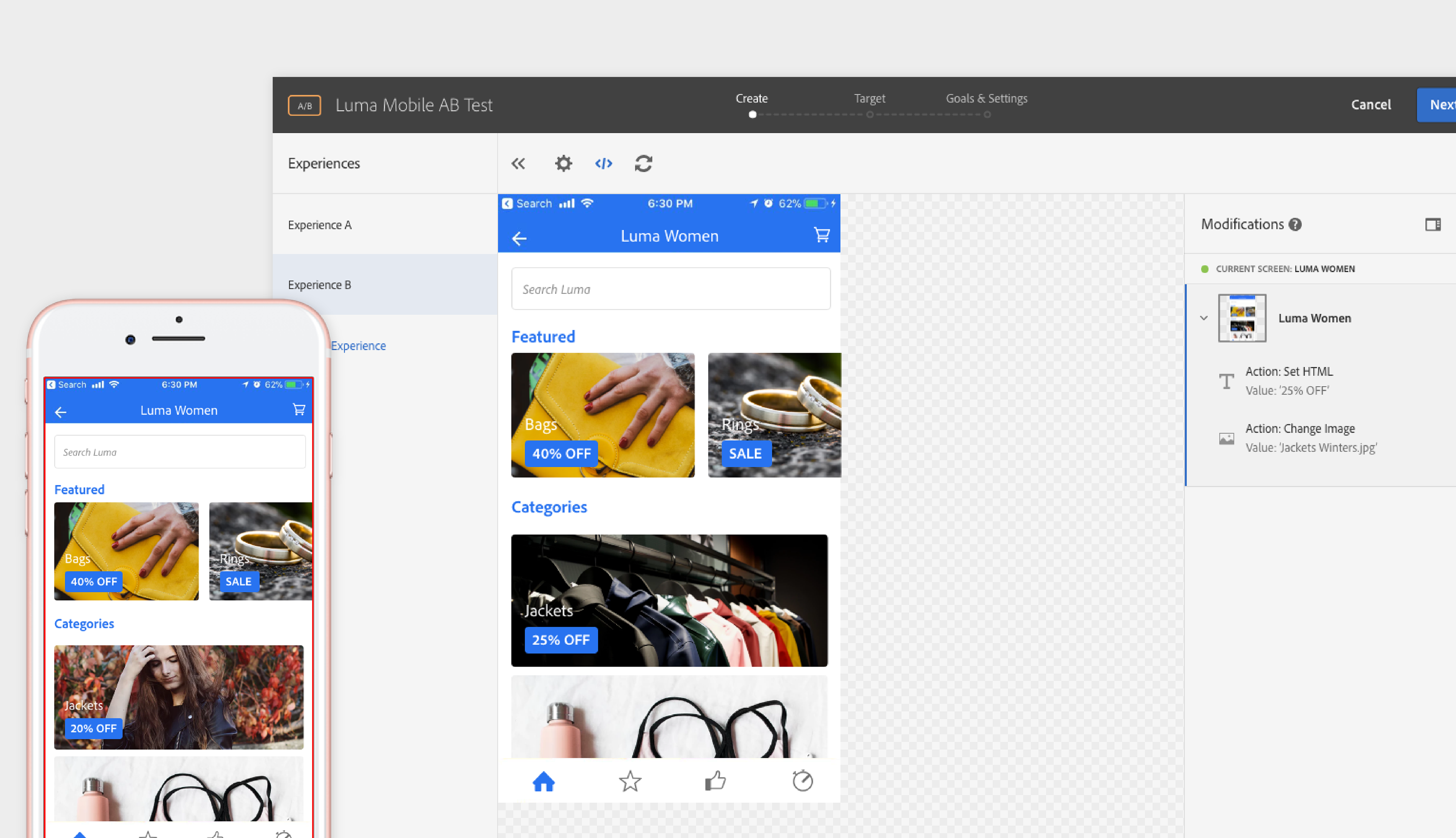Screen dimensions: 1456x838
Task: Collapse the Luma Women modifications group
Action: (x=1203, y=318)
